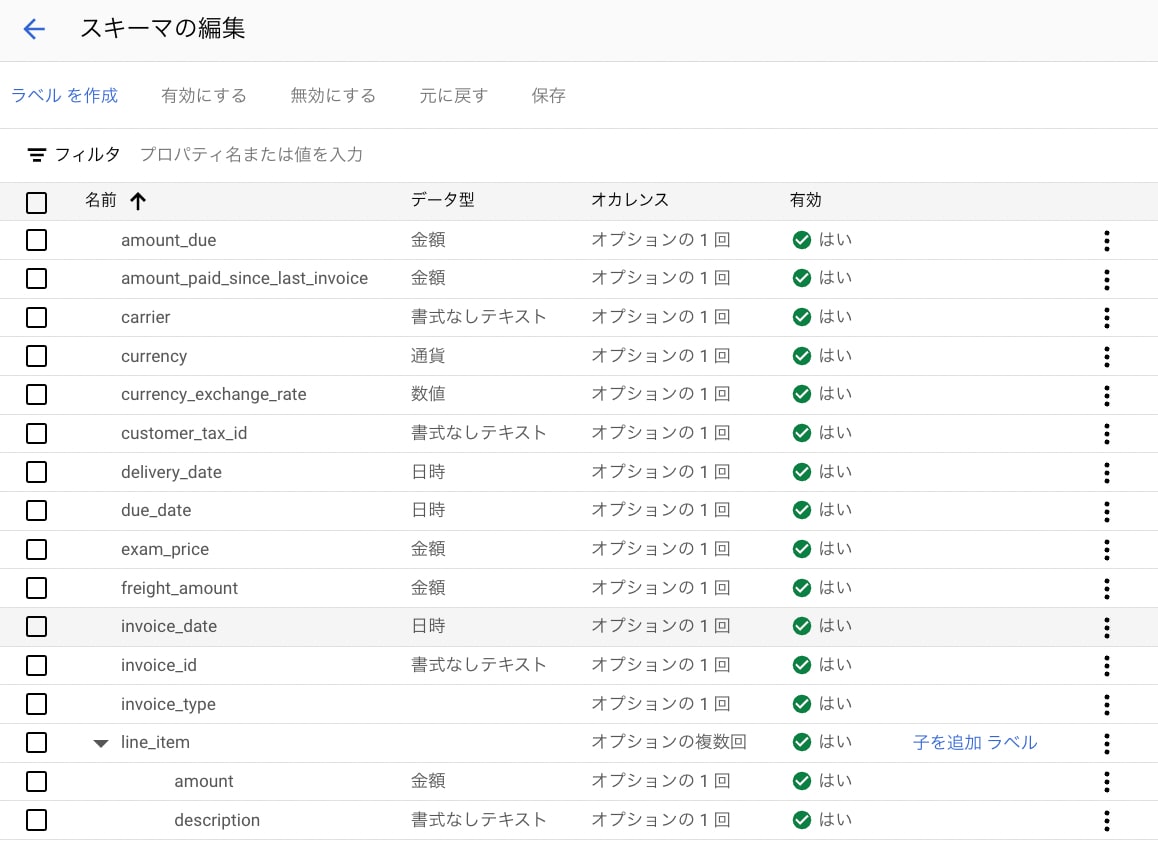
Task: Open three-dot menu for amount child row
Action: coord(1106,782)
